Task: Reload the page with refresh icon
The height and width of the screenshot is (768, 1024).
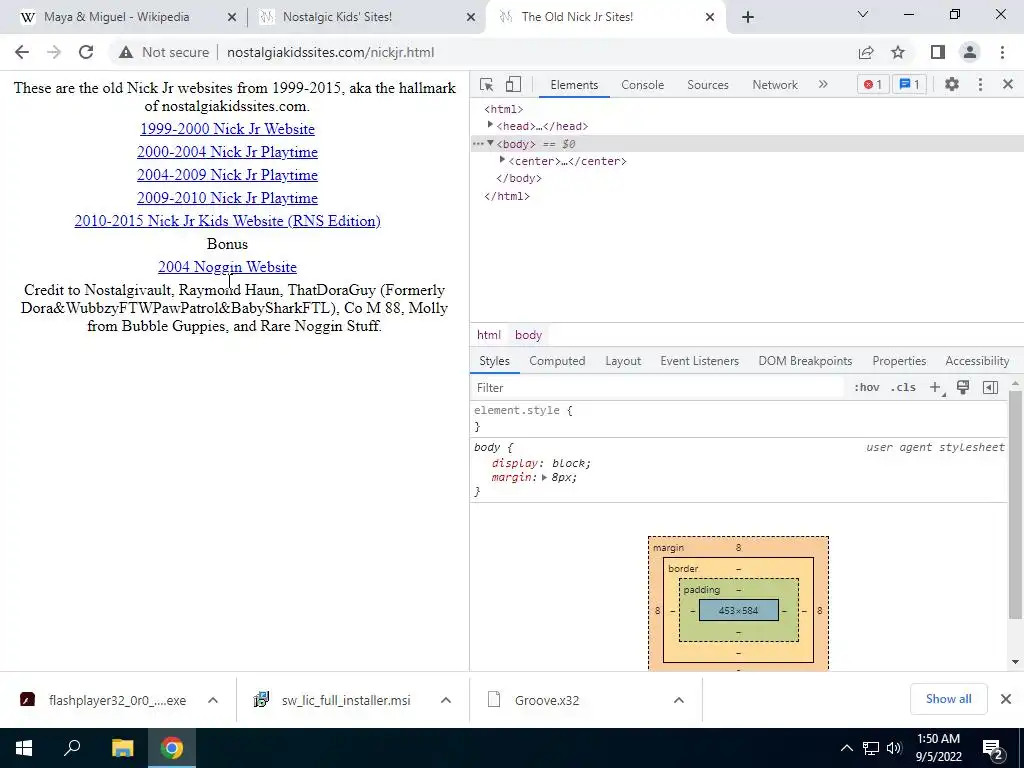Action: [x=86, y=52]
